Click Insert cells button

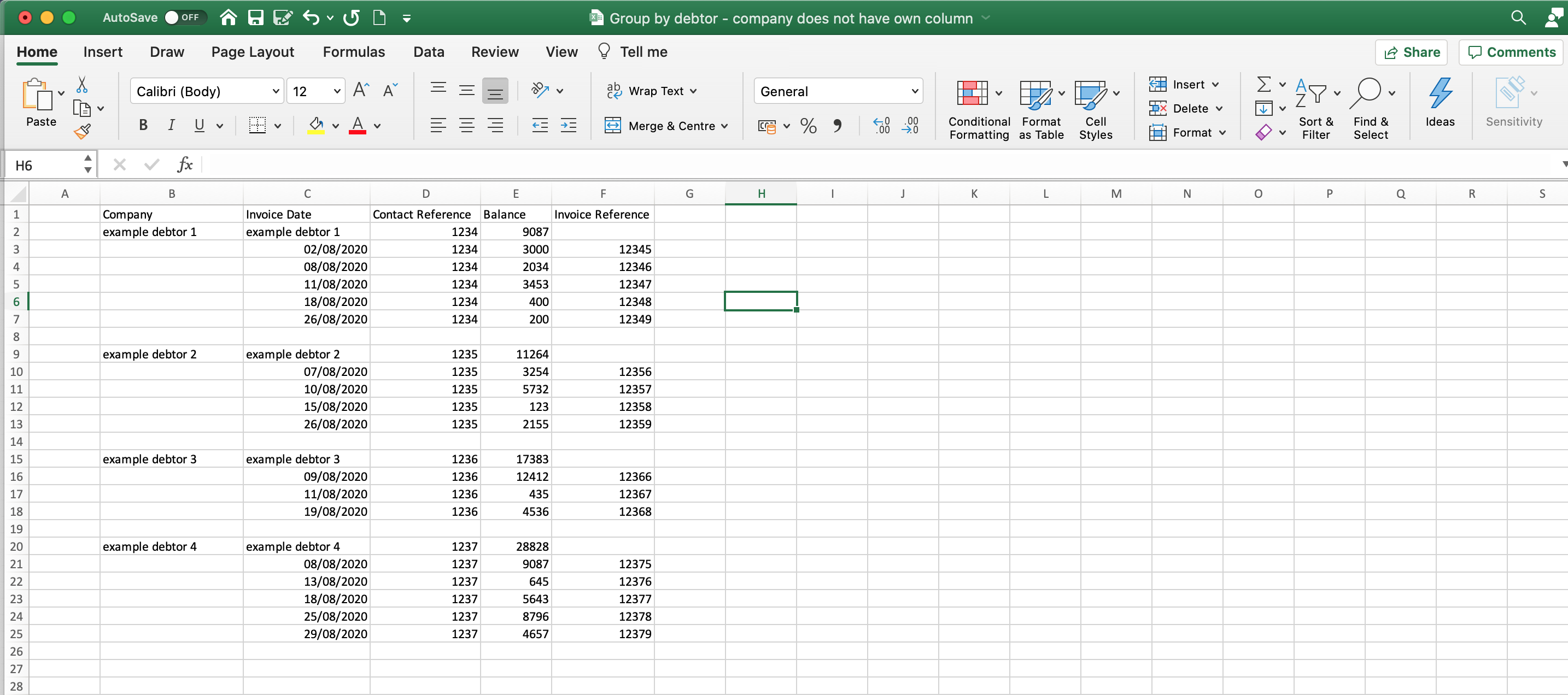tap(1183, 84)
